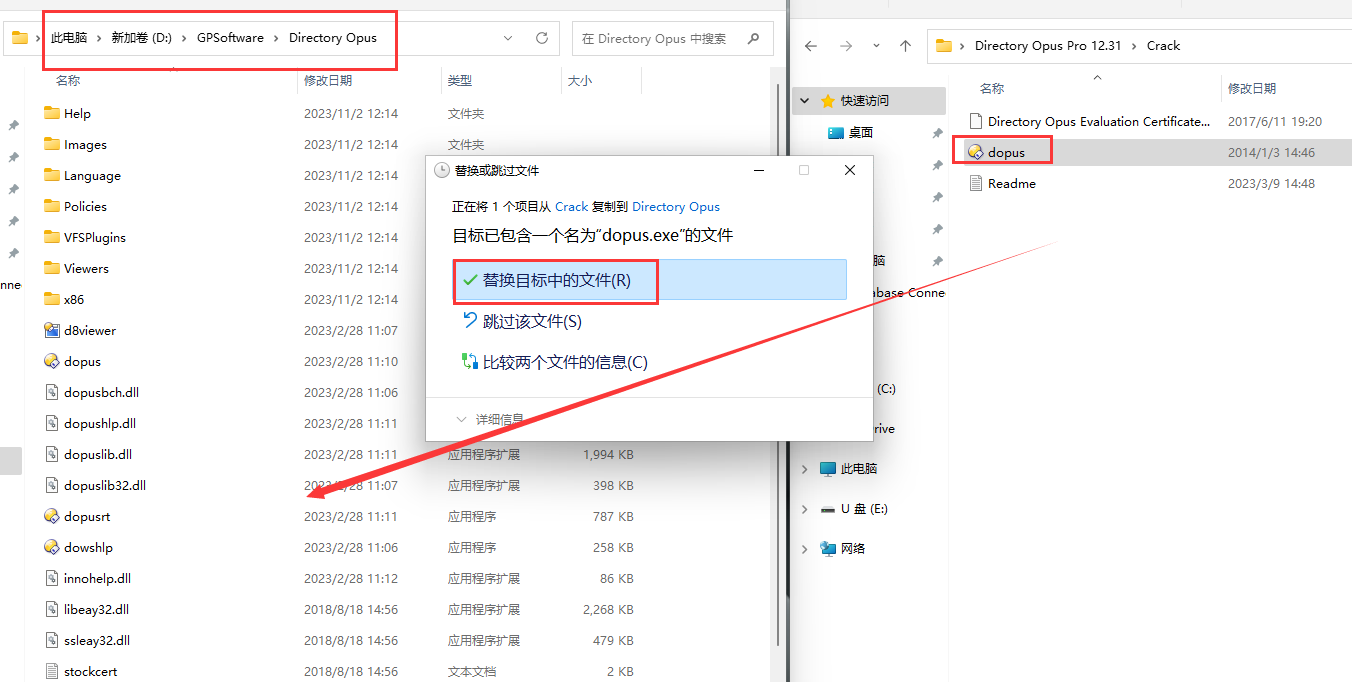
Task: Select the Viewers folder icon
Action: [x=52, y=268]
